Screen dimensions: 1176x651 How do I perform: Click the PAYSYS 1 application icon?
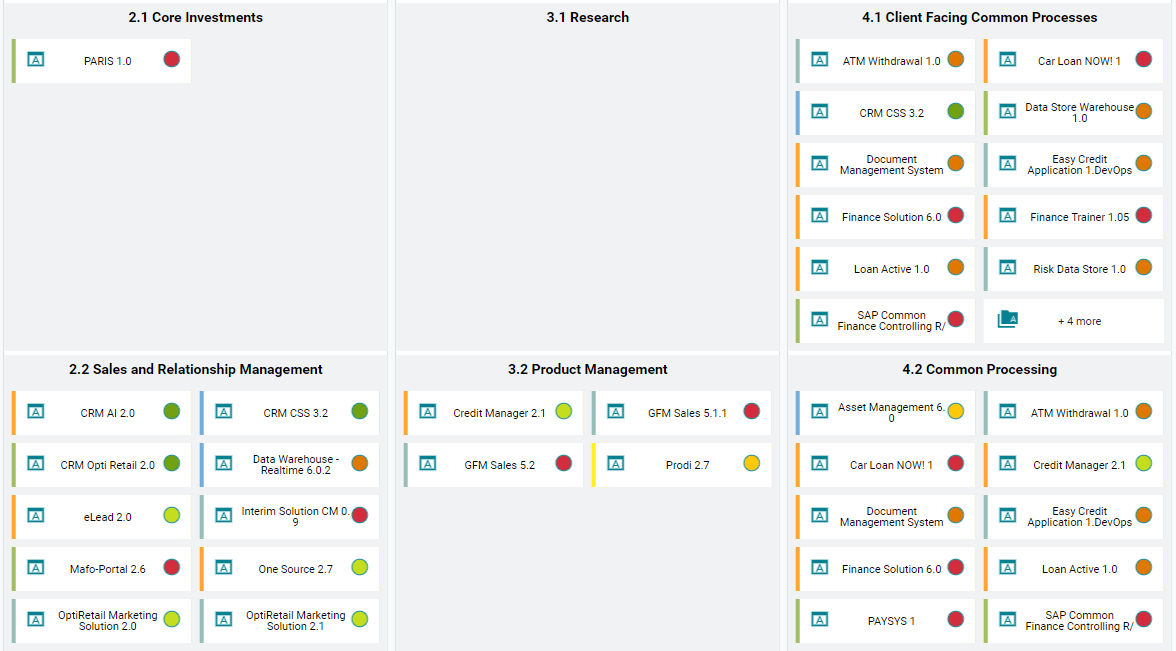820,620
